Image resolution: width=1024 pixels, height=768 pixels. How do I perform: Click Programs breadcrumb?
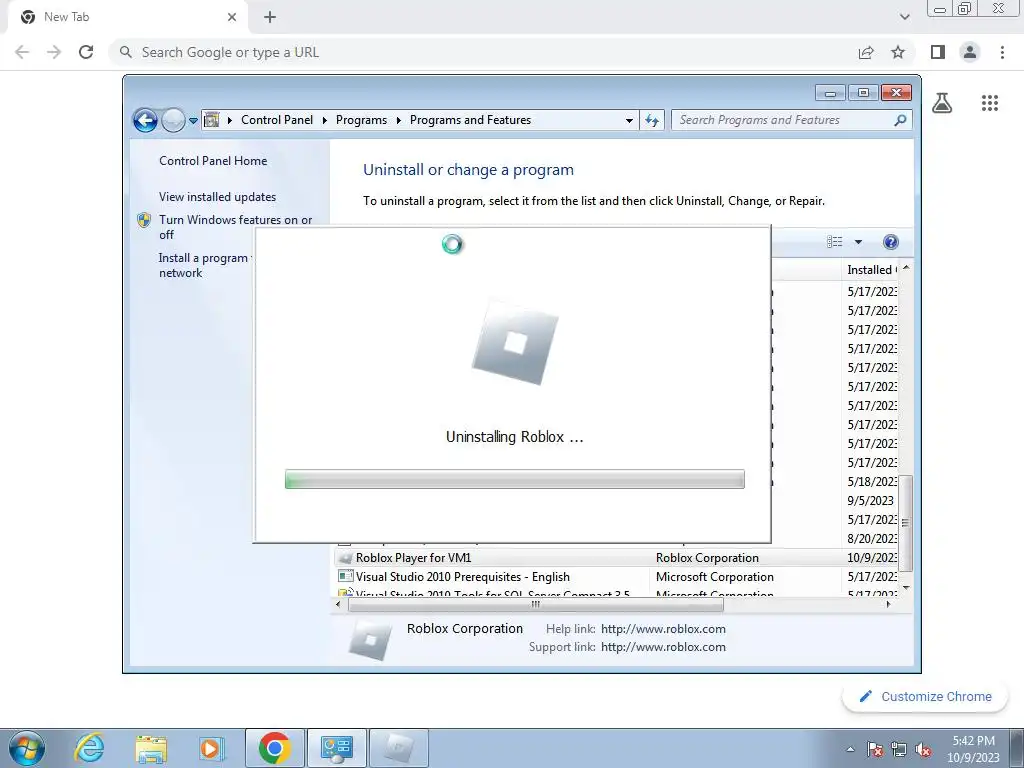(361, 120)
